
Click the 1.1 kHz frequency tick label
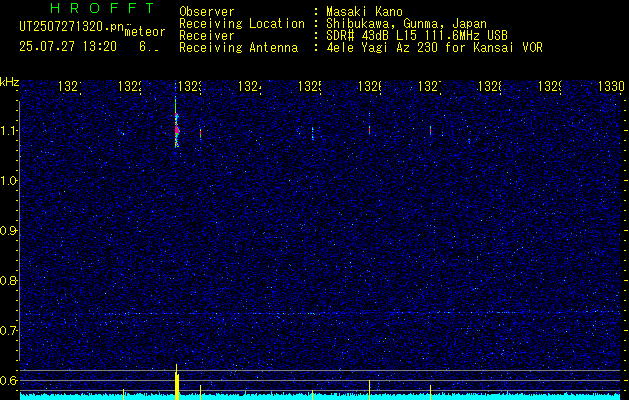pyautogui.click(x=8, y=131)
